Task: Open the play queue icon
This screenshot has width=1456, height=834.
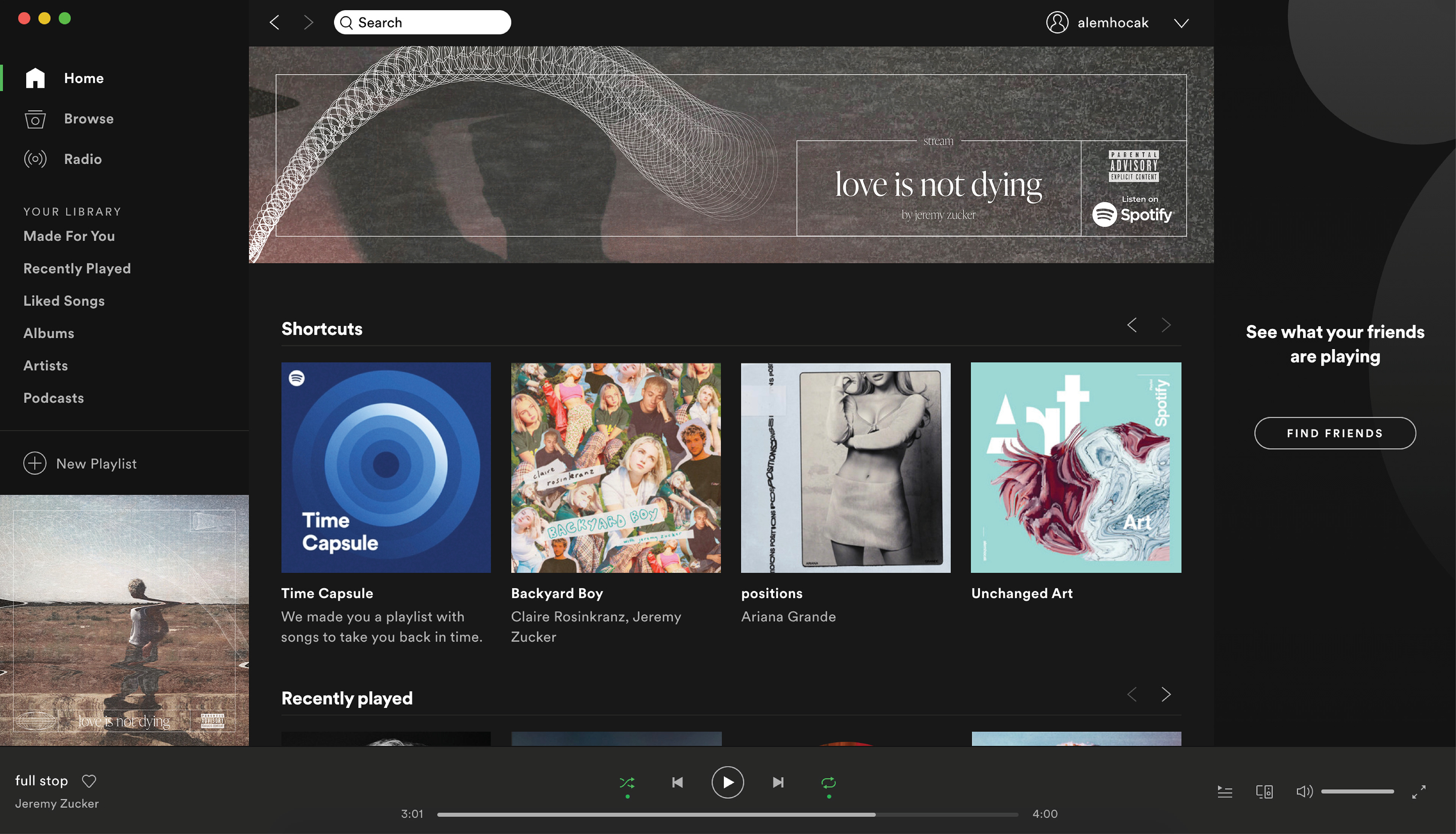Action: 1225,792
